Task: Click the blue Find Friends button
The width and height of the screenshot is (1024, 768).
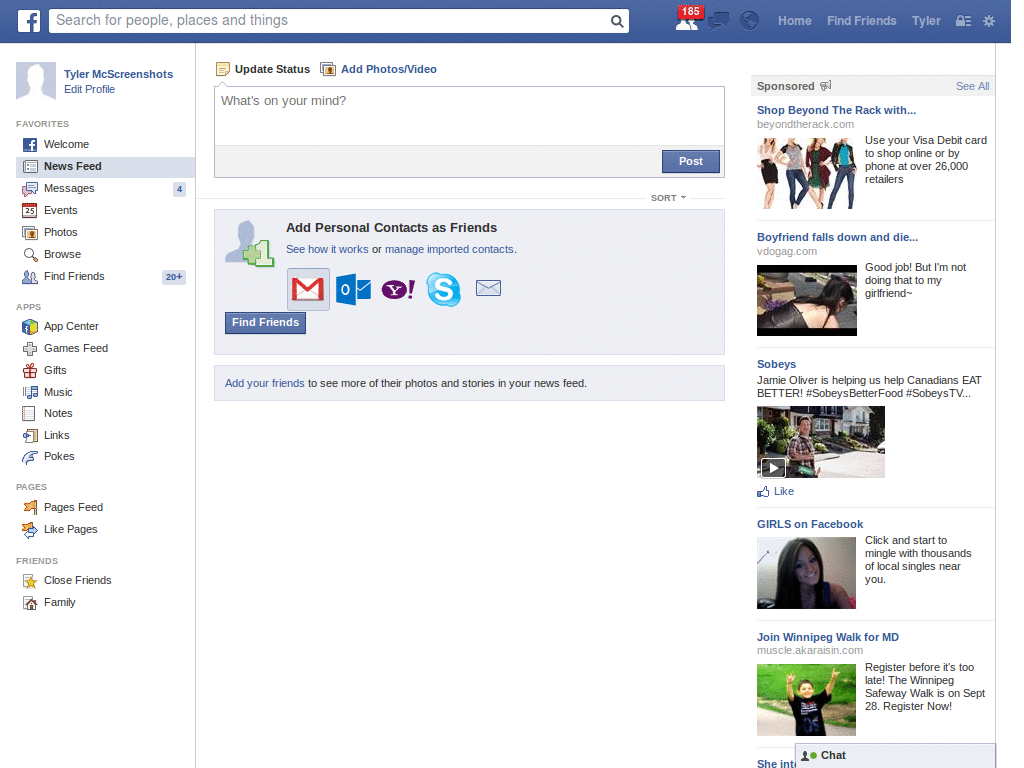Action: [x=265, y=323]
